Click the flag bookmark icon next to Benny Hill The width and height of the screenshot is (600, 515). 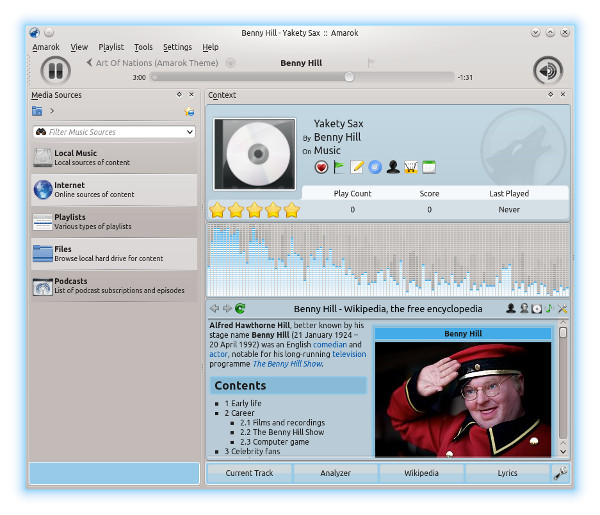click(x=370, y=63)
